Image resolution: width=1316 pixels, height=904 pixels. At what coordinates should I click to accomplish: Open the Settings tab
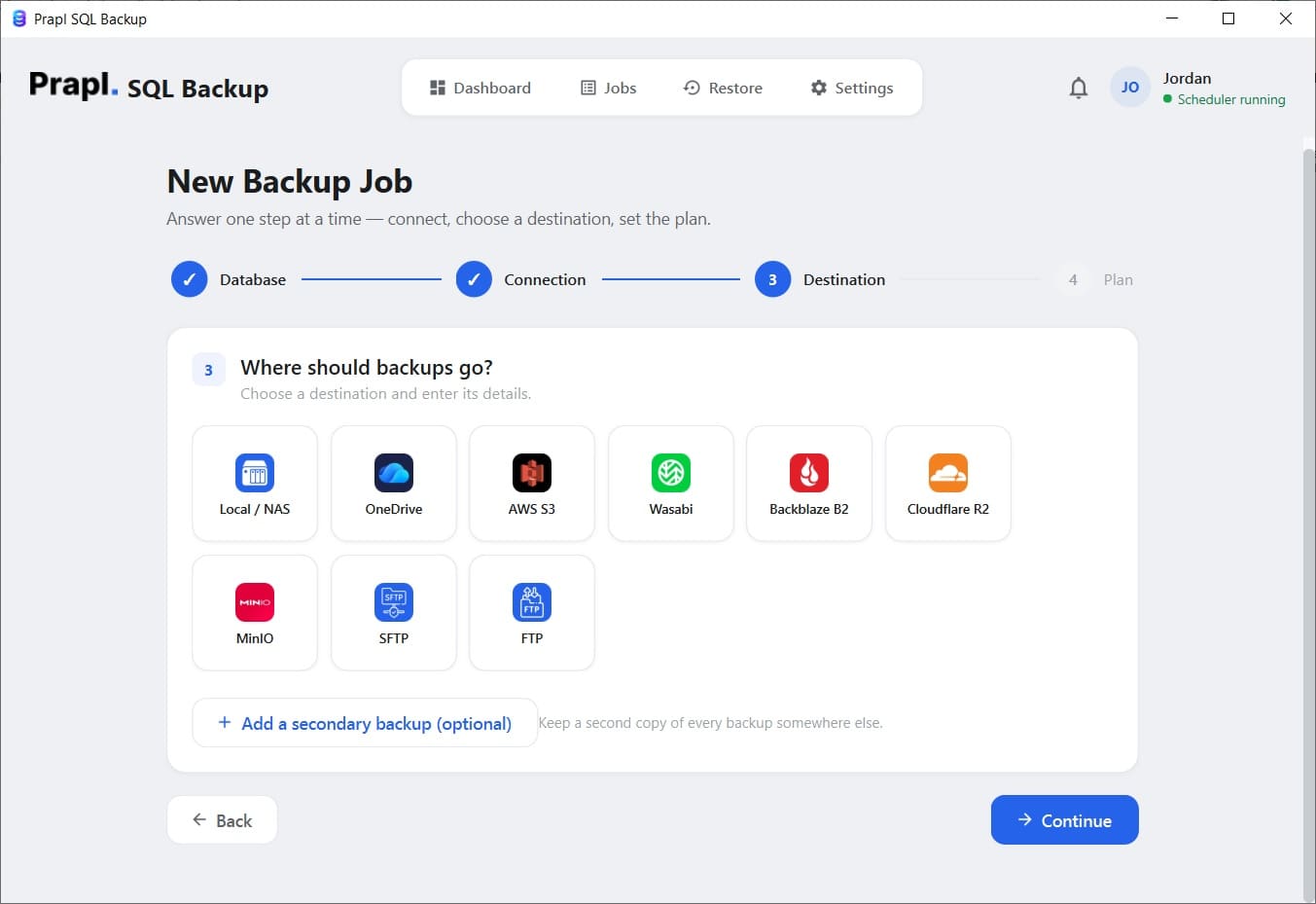pos(852,88)
